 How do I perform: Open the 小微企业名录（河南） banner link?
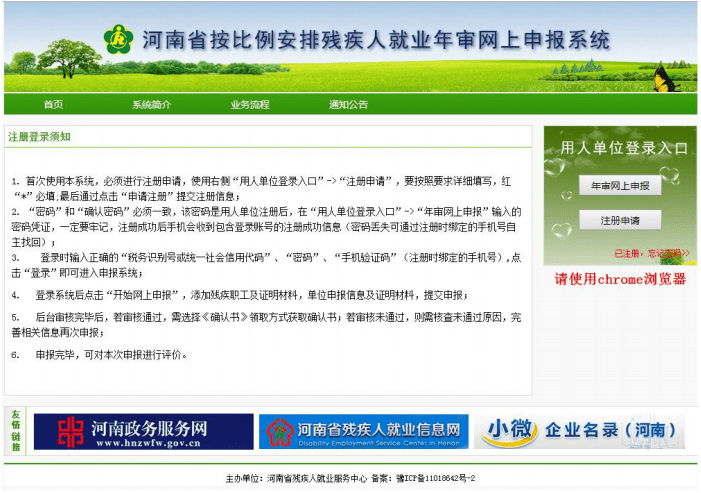579,432
